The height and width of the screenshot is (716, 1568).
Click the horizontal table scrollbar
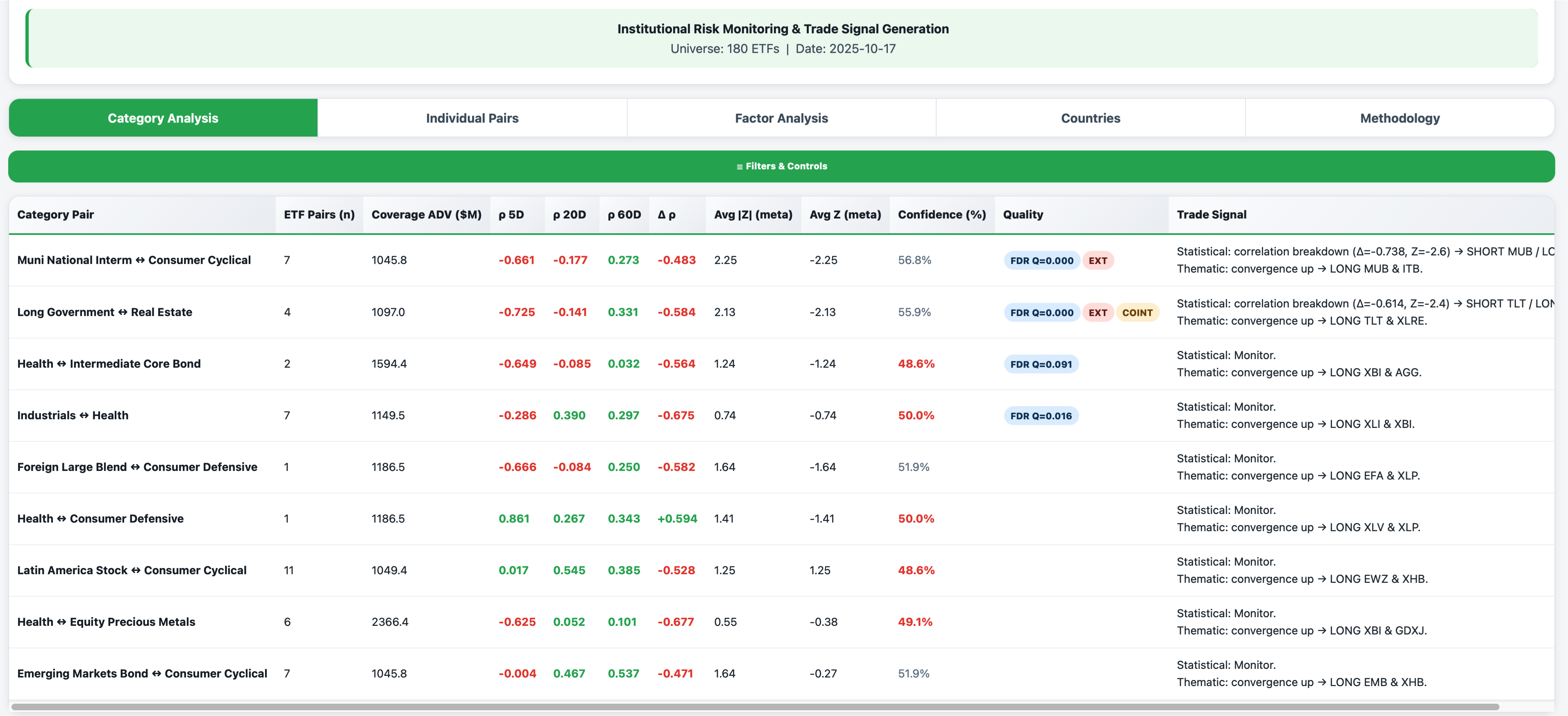[755, 707]
